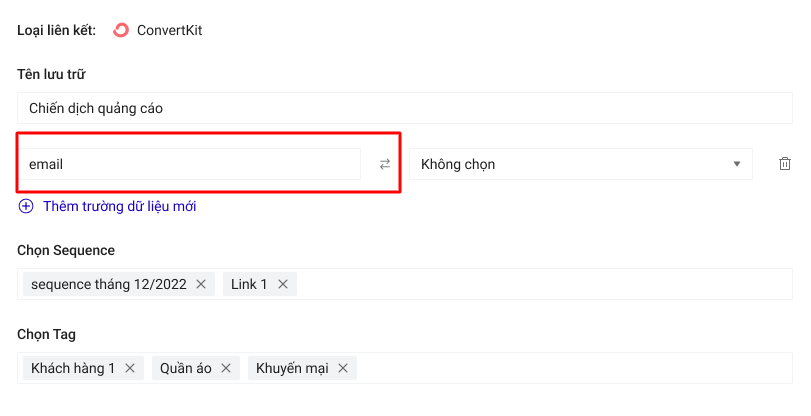Delete the email field mapping row

tap(785, 164)
